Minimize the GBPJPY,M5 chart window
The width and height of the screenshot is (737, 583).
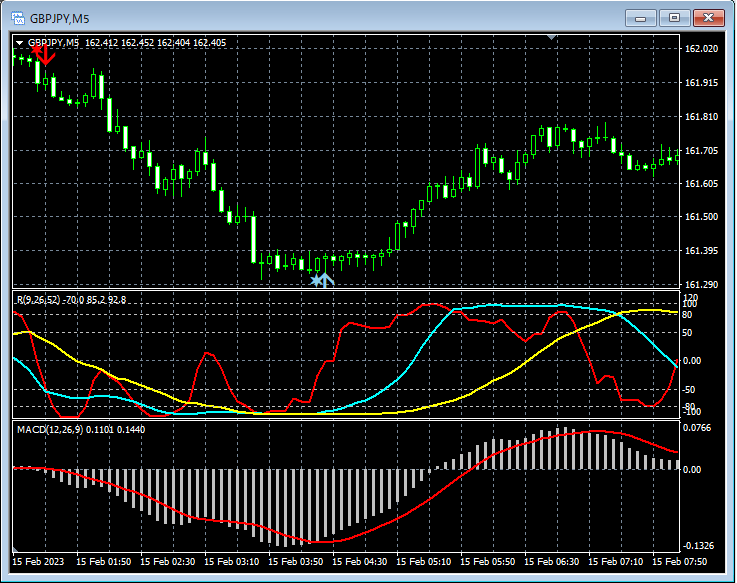pos(642,18)
